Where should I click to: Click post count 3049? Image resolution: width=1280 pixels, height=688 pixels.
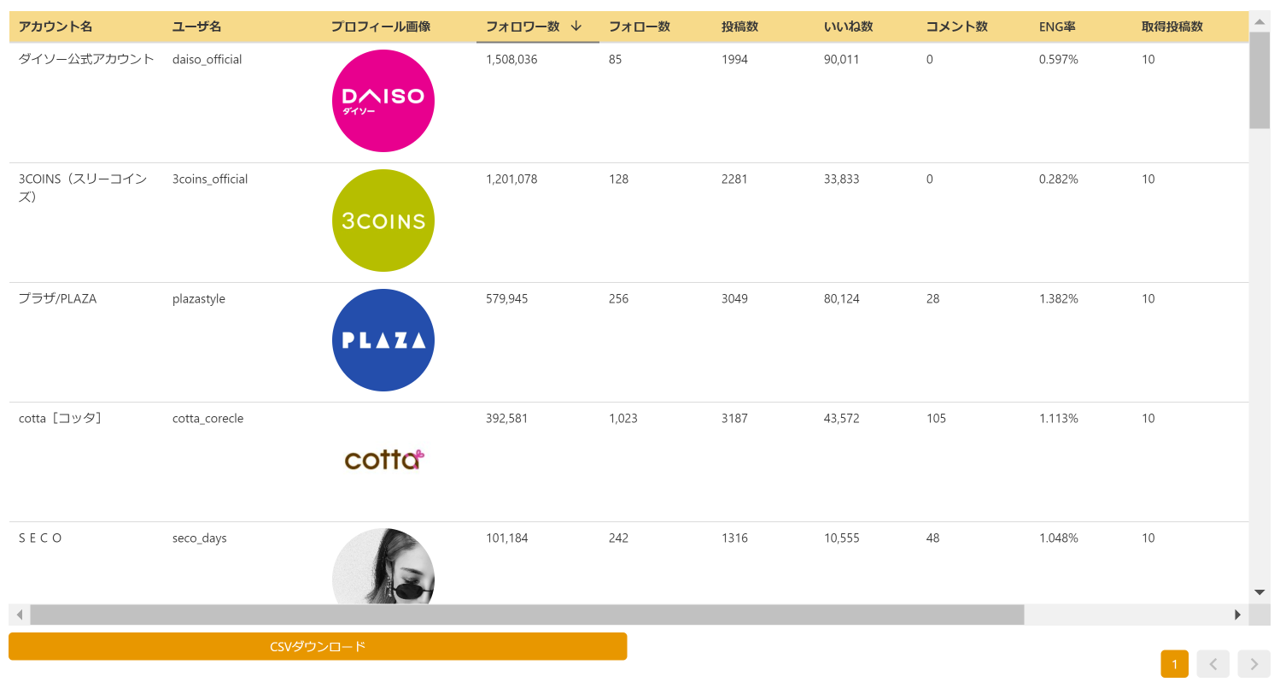(735, 298)
